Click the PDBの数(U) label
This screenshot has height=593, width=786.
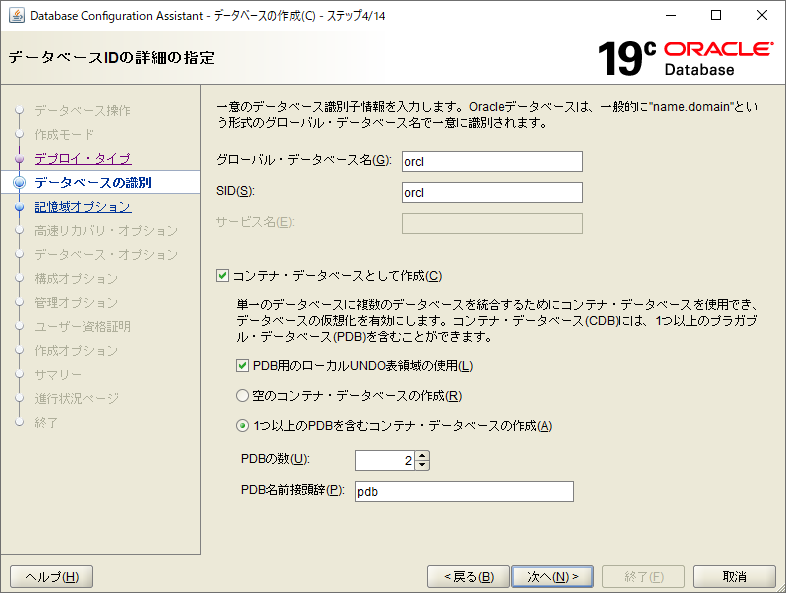coord(275,459)
